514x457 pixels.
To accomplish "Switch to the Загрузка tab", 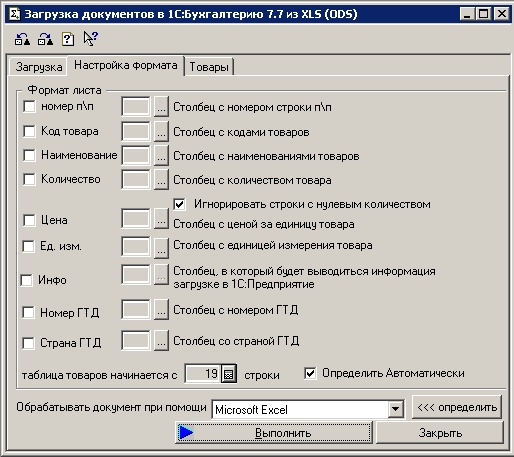I will point(39,67).
